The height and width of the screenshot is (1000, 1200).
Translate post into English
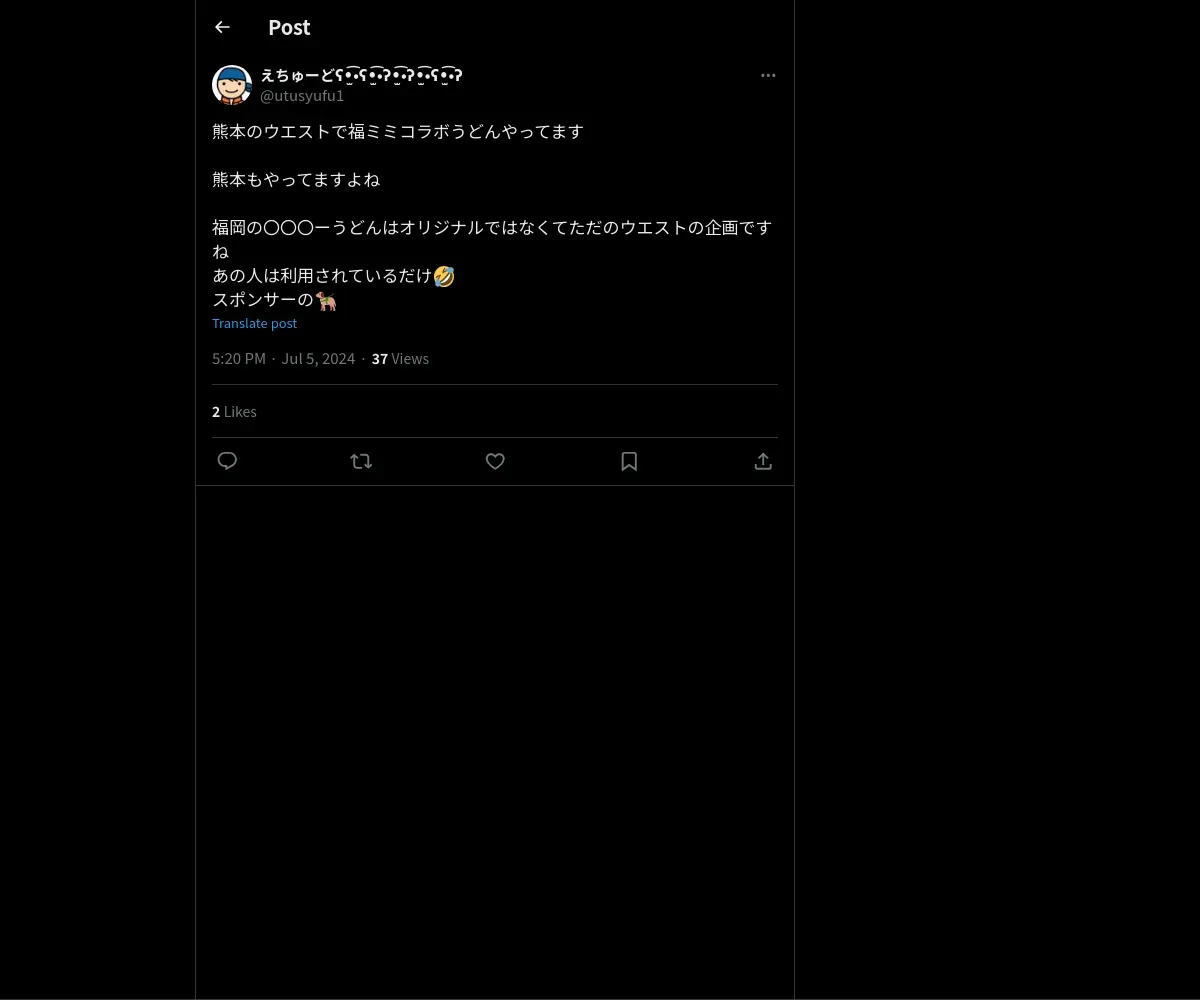click(x=254, y=323)
